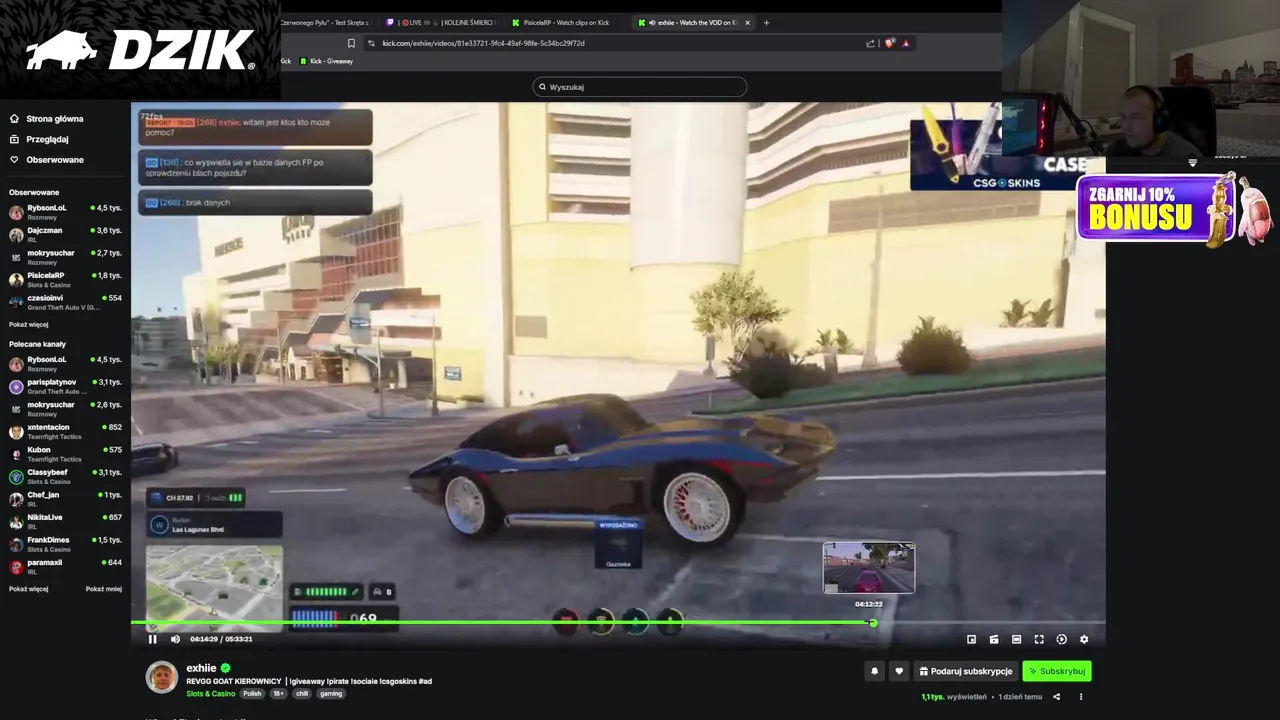The height and width of the screenshot is (720, 1280).
Task: Click the exhiie channel name
Action: click(201, 668)
